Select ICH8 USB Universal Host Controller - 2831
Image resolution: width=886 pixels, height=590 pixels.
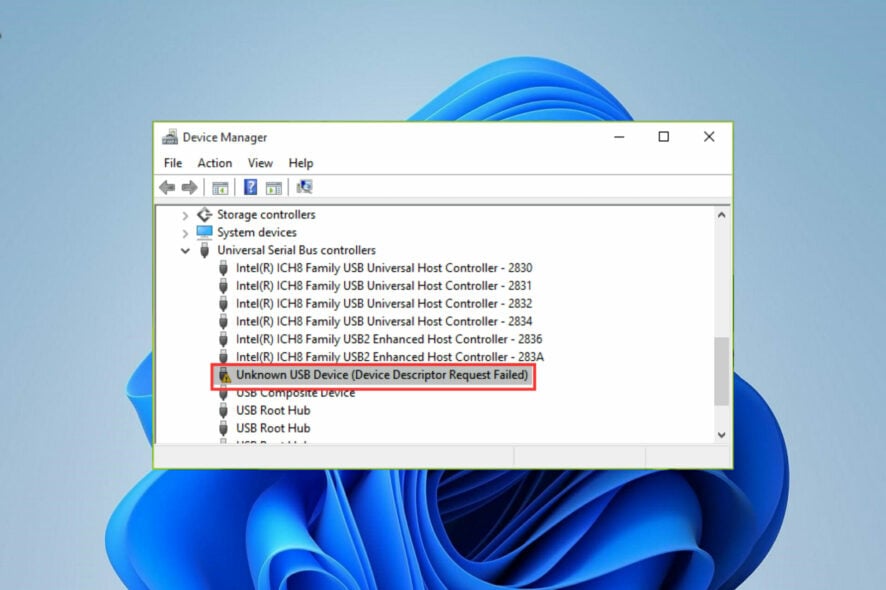[384, 285]
